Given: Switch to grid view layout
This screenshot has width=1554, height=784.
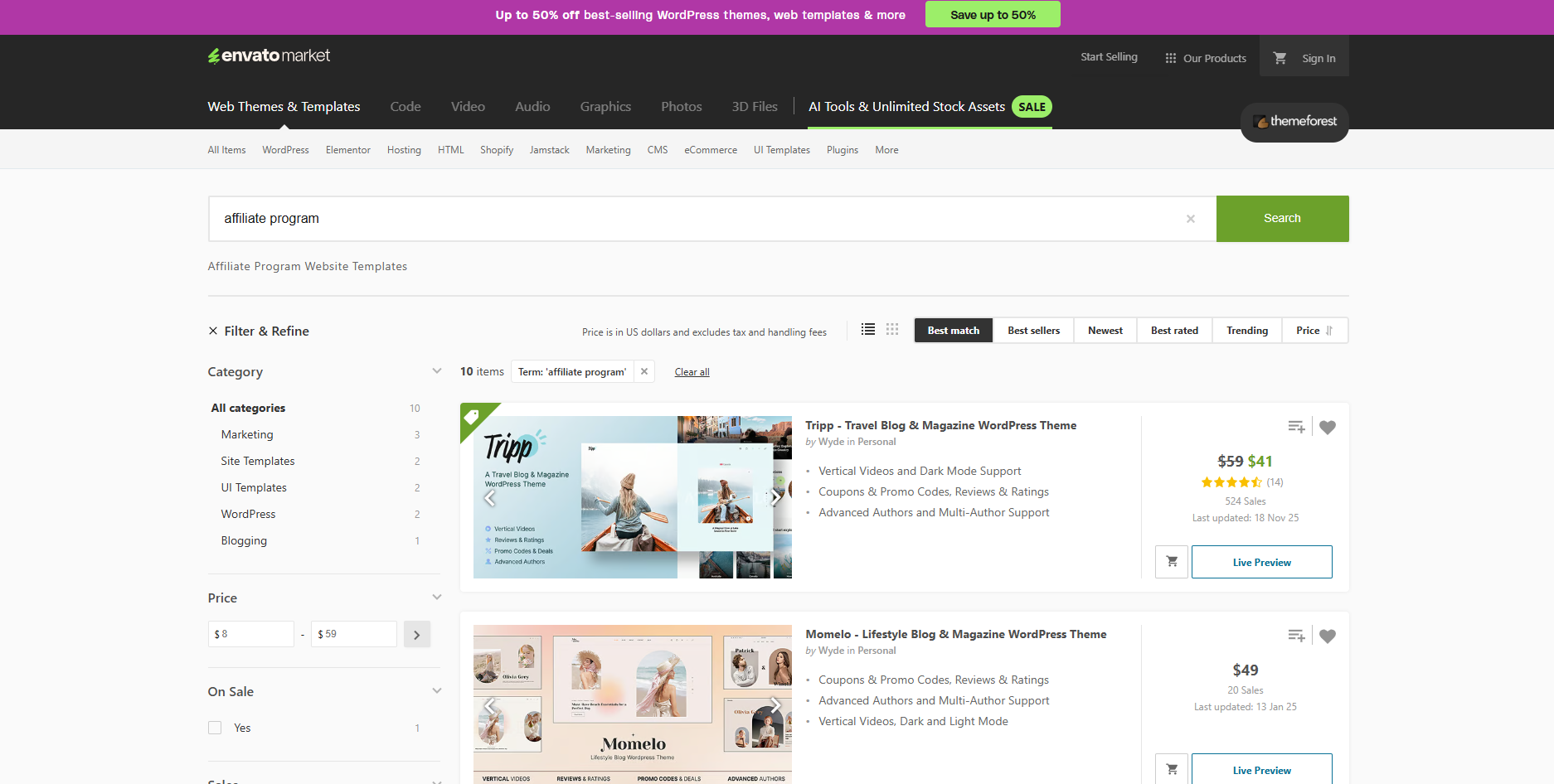Looking at the screenshot, I should [x=892, y=330].
